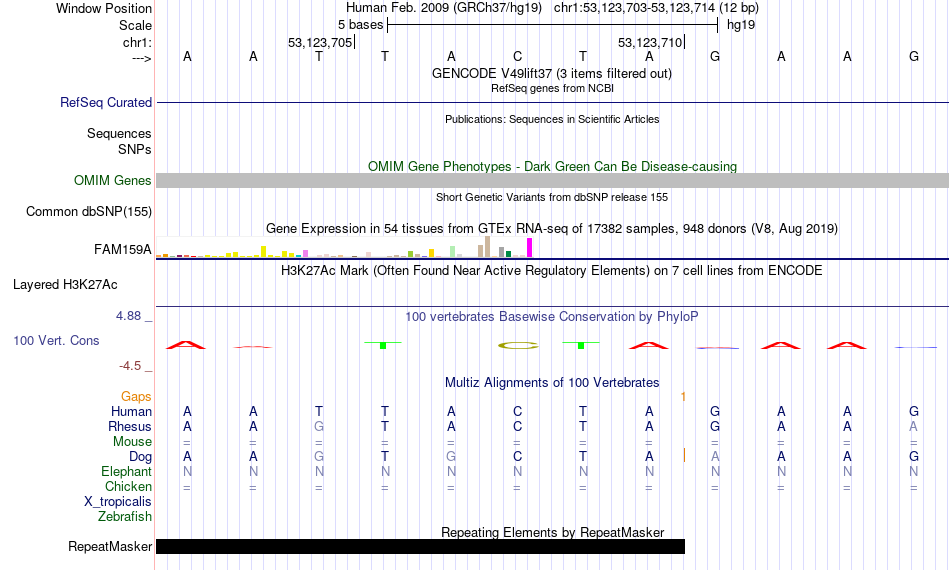Open the FAM159A GTEx gene label

click(122, 250)
